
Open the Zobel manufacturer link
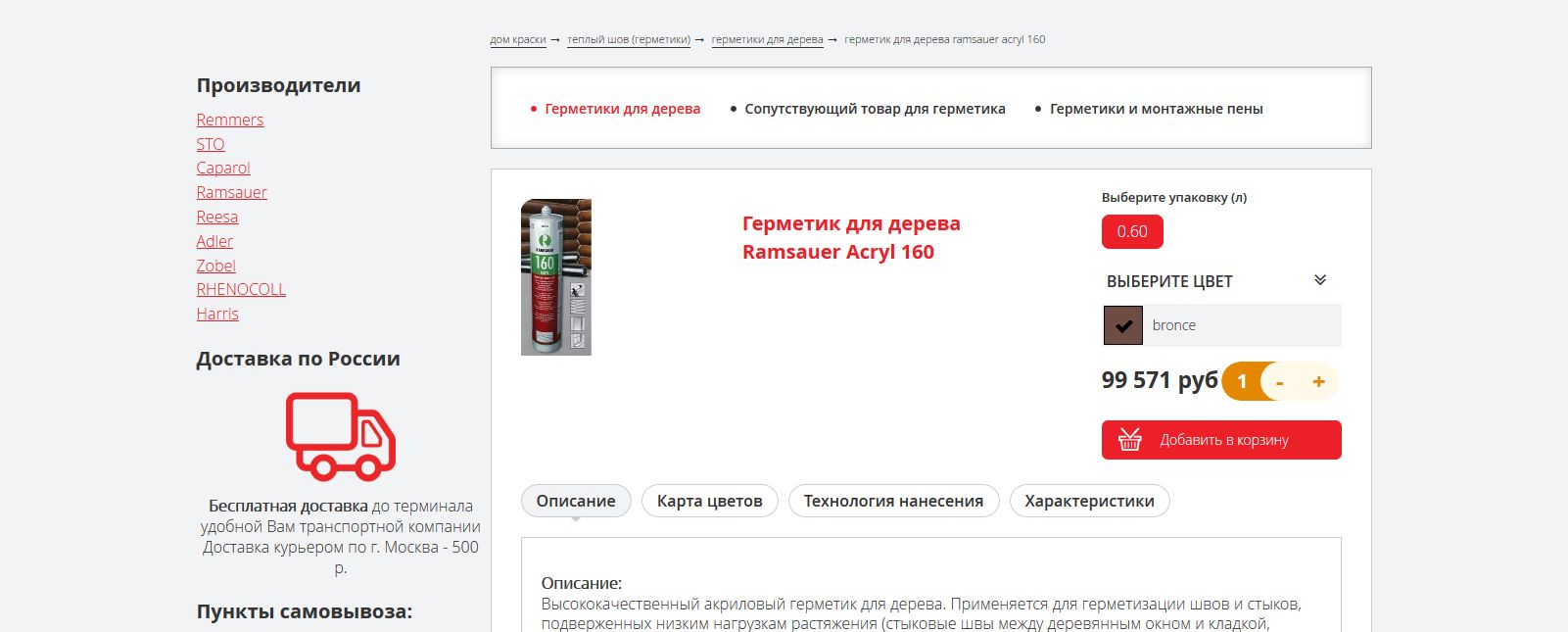(x=216, y=266)
